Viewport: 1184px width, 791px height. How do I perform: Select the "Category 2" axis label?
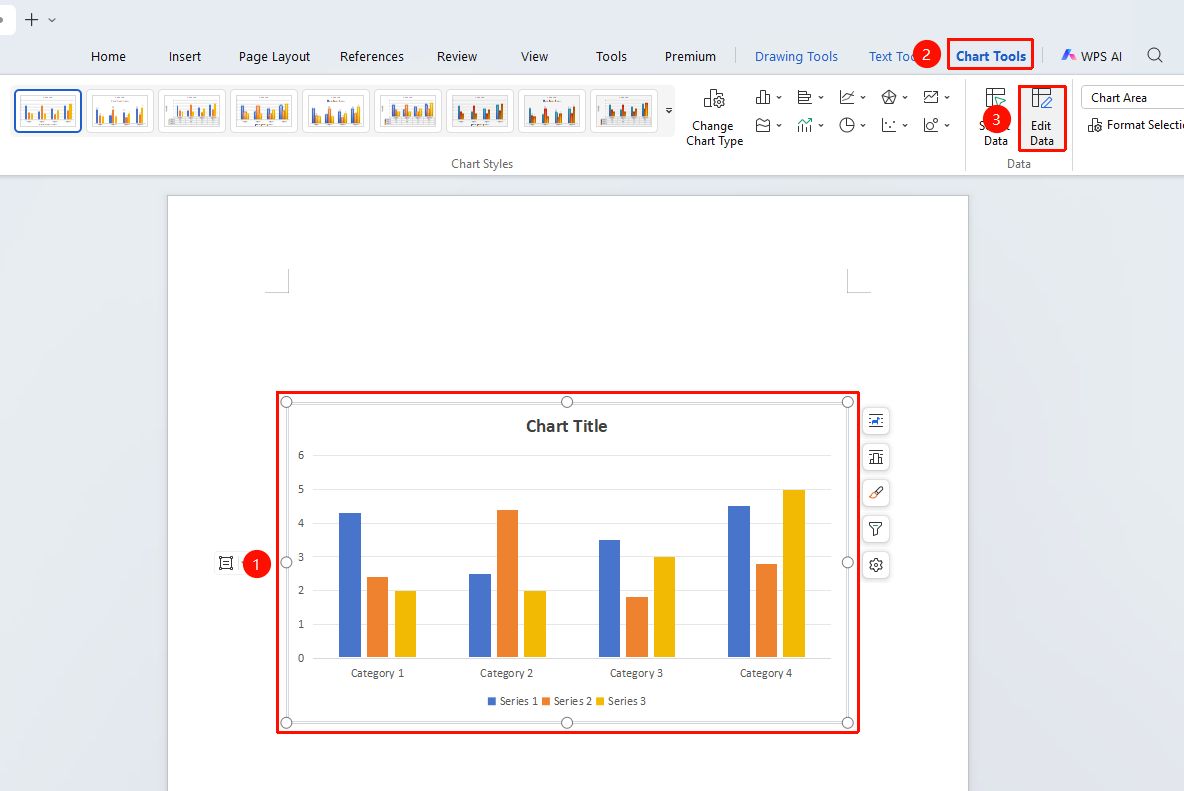coord(507,673)
